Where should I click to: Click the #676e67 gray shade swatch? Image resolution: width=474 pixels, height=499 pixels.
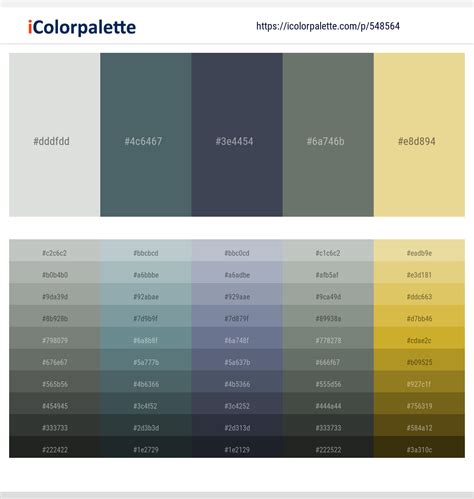click(x=55, y=360)
